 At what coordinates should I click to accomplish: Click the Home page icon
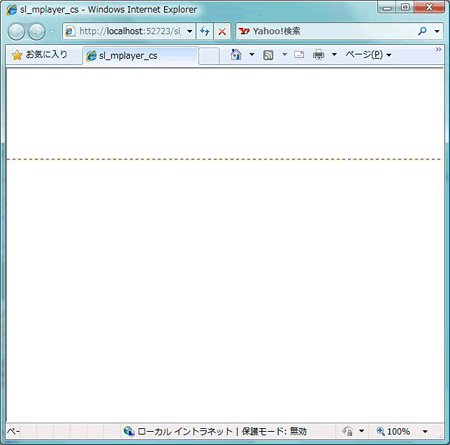point(236,54)
